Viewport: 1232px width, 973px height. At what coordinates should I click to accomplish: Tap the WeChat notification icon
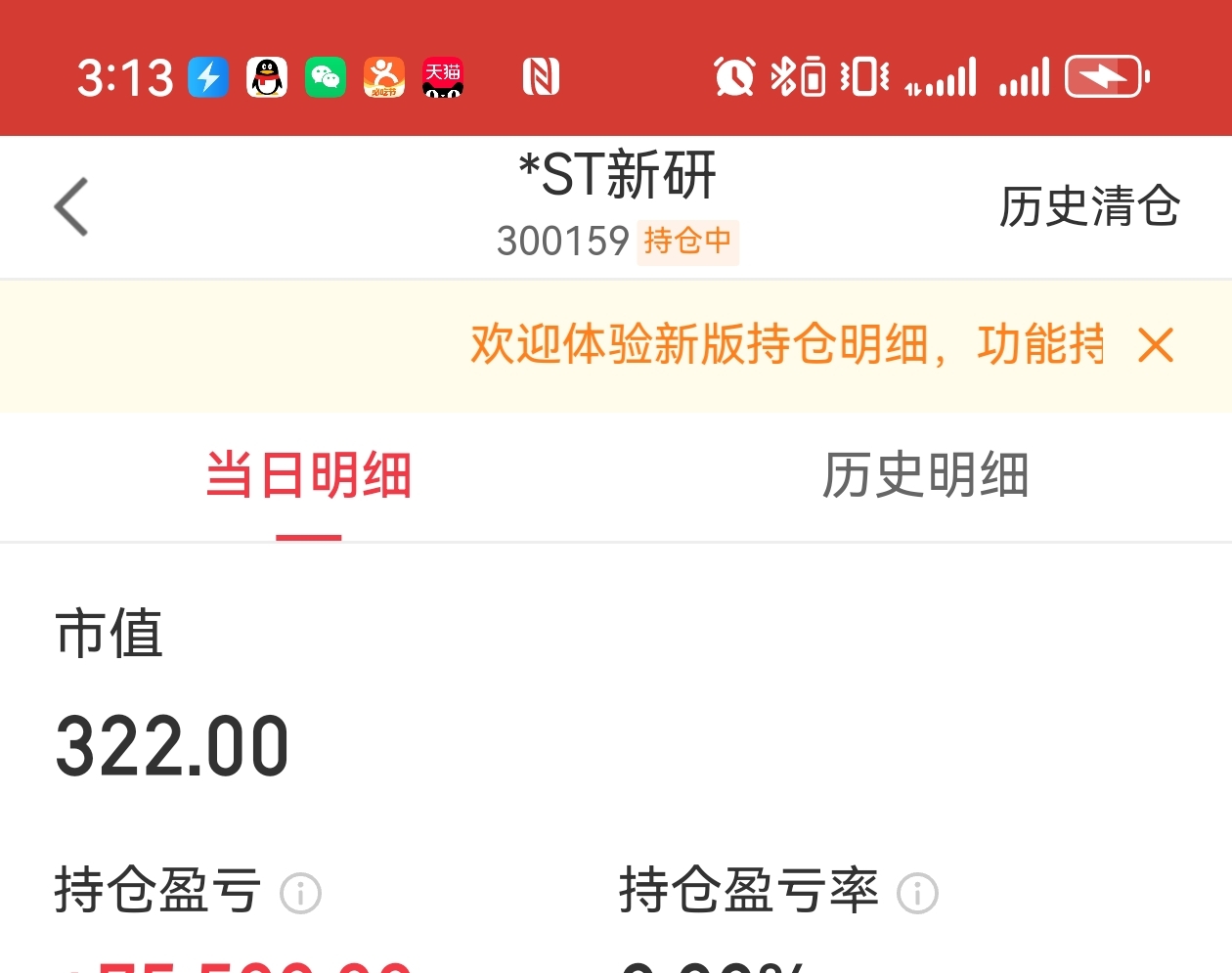click(326, 77)
